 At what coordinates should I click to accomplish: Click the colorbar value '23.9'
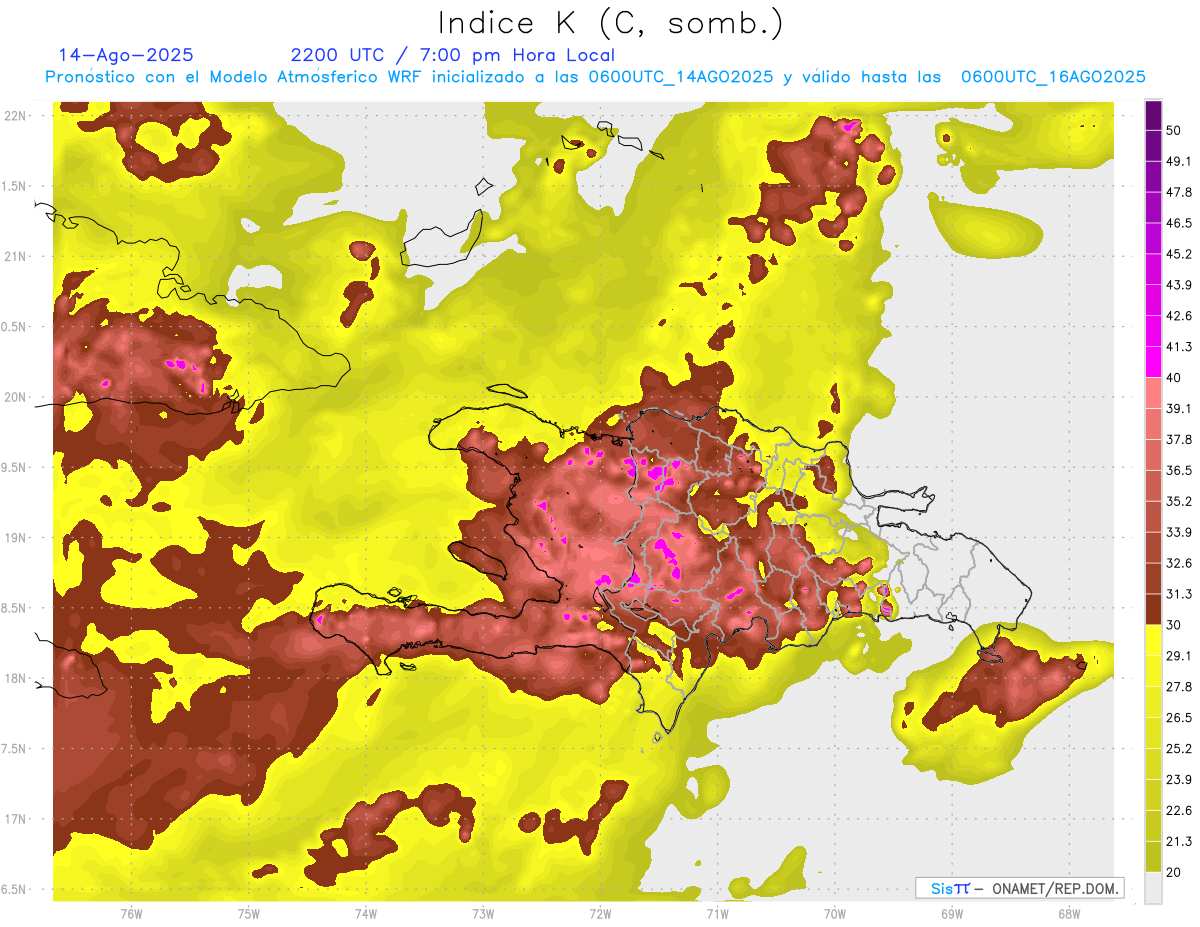[1179, 780]
